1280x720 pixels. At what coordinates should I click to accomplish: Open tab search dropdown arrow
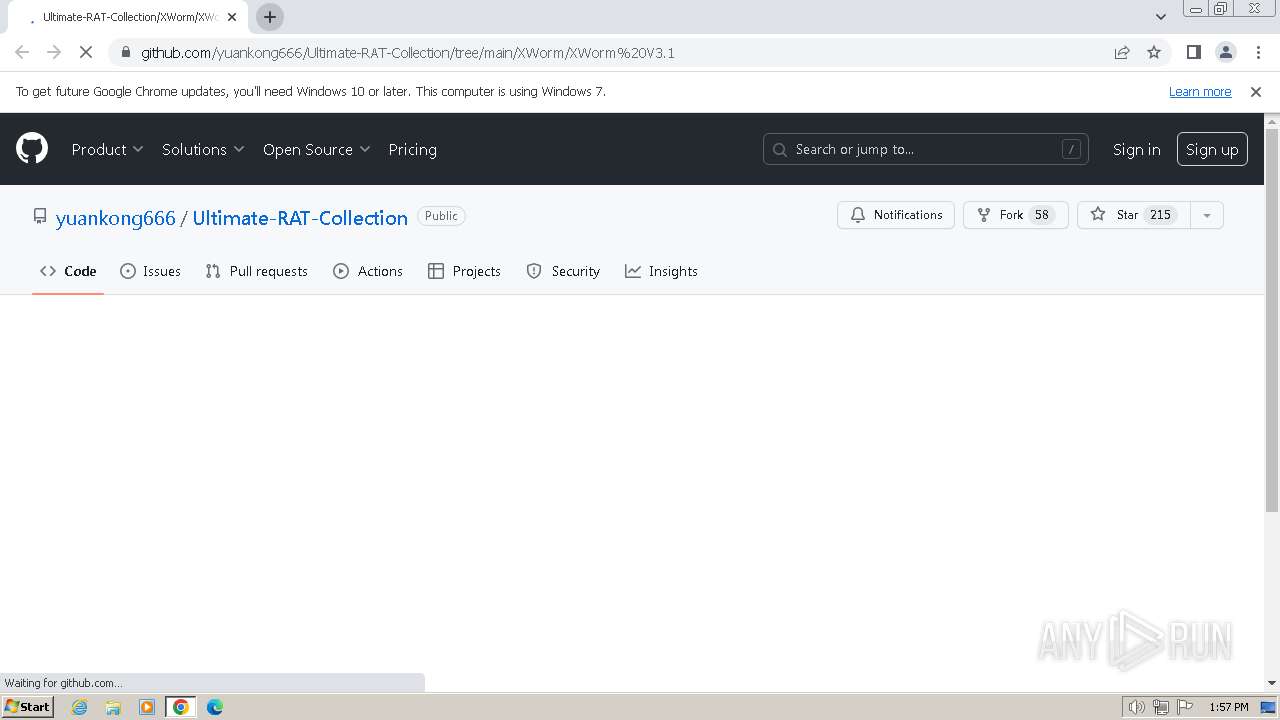point(1160,17)
